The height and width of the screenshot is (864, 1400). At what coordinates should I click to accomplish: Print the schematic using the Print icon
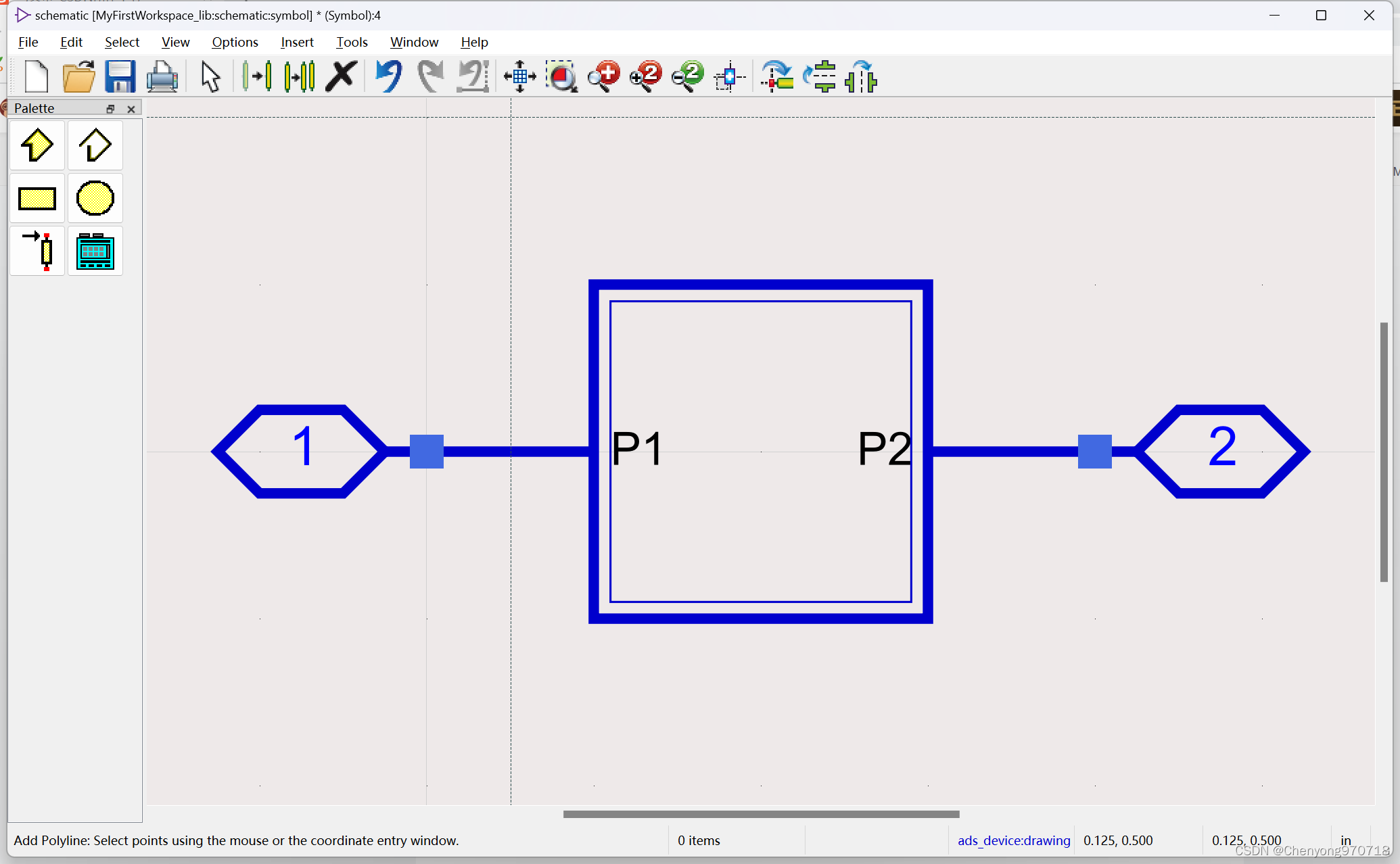tap(162, 76)
